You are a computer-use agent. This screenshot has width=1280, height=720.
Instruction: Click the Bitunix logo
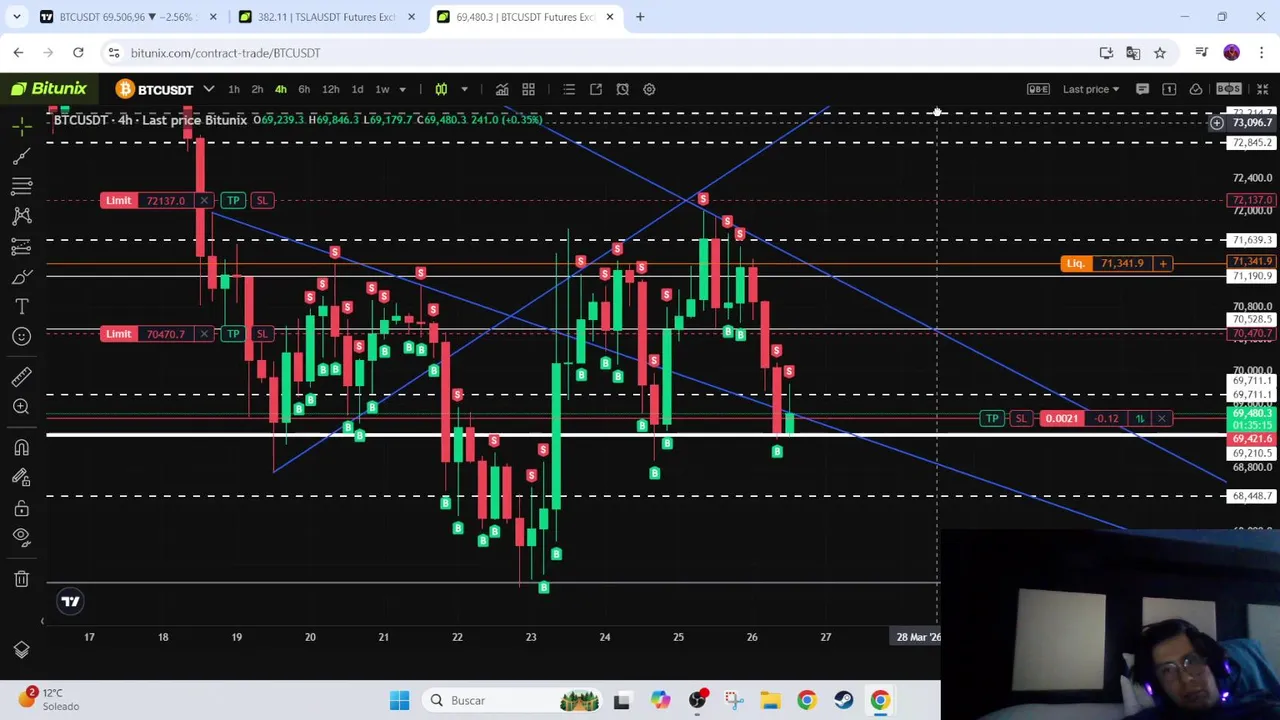(50, 89)
